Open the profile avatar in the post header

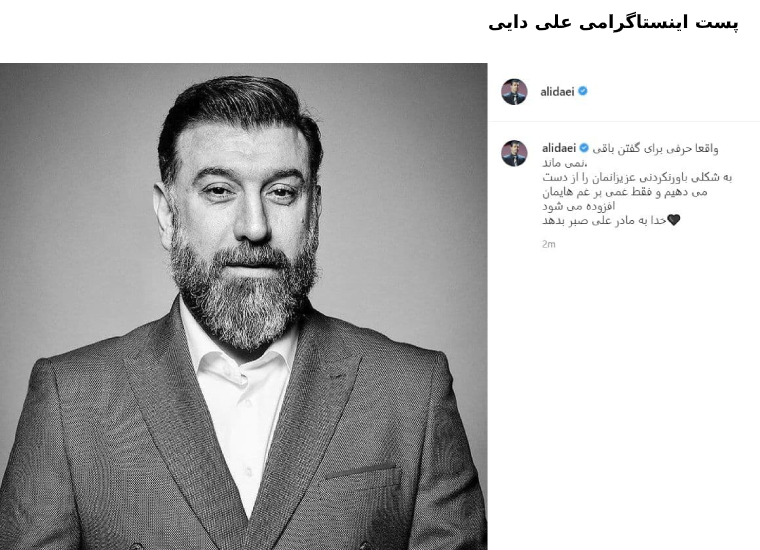tap(514, 92)
